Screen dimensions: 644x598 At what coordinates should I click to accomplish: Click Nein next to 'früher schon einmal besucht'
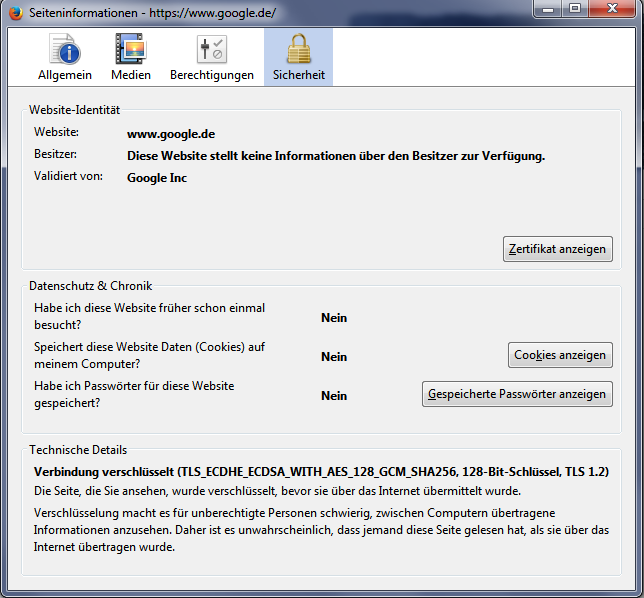334,318
